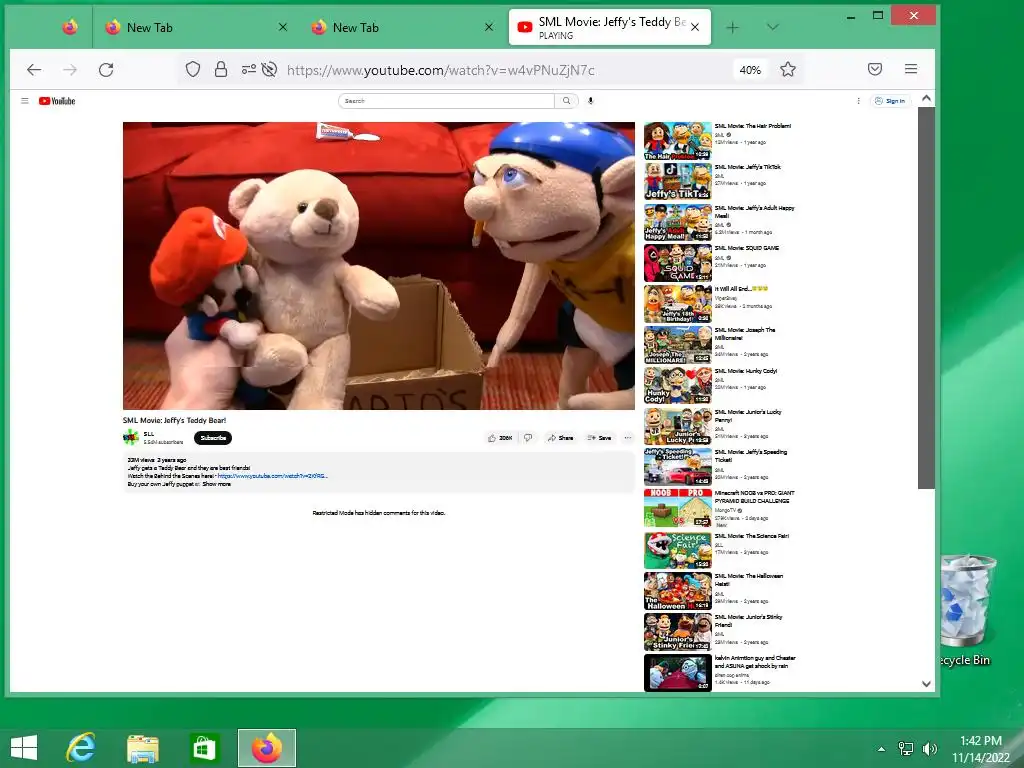Open Minecraft NOOB vs PRO video
Screen dimensions: 1024x768
click(x=677, y=507)
